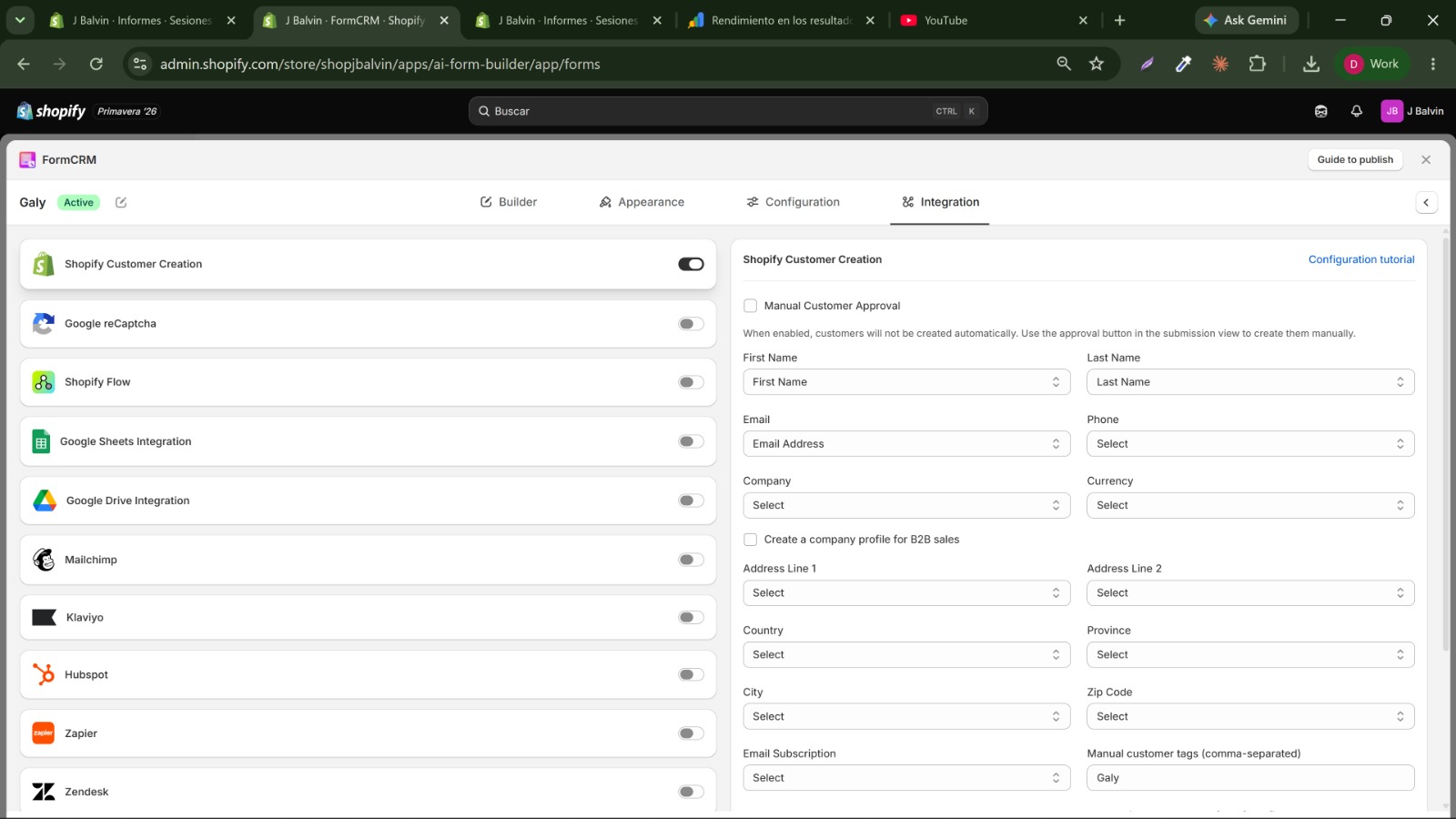
Task: Open the J Balvin account menu
Action: tap(1412, 111)
